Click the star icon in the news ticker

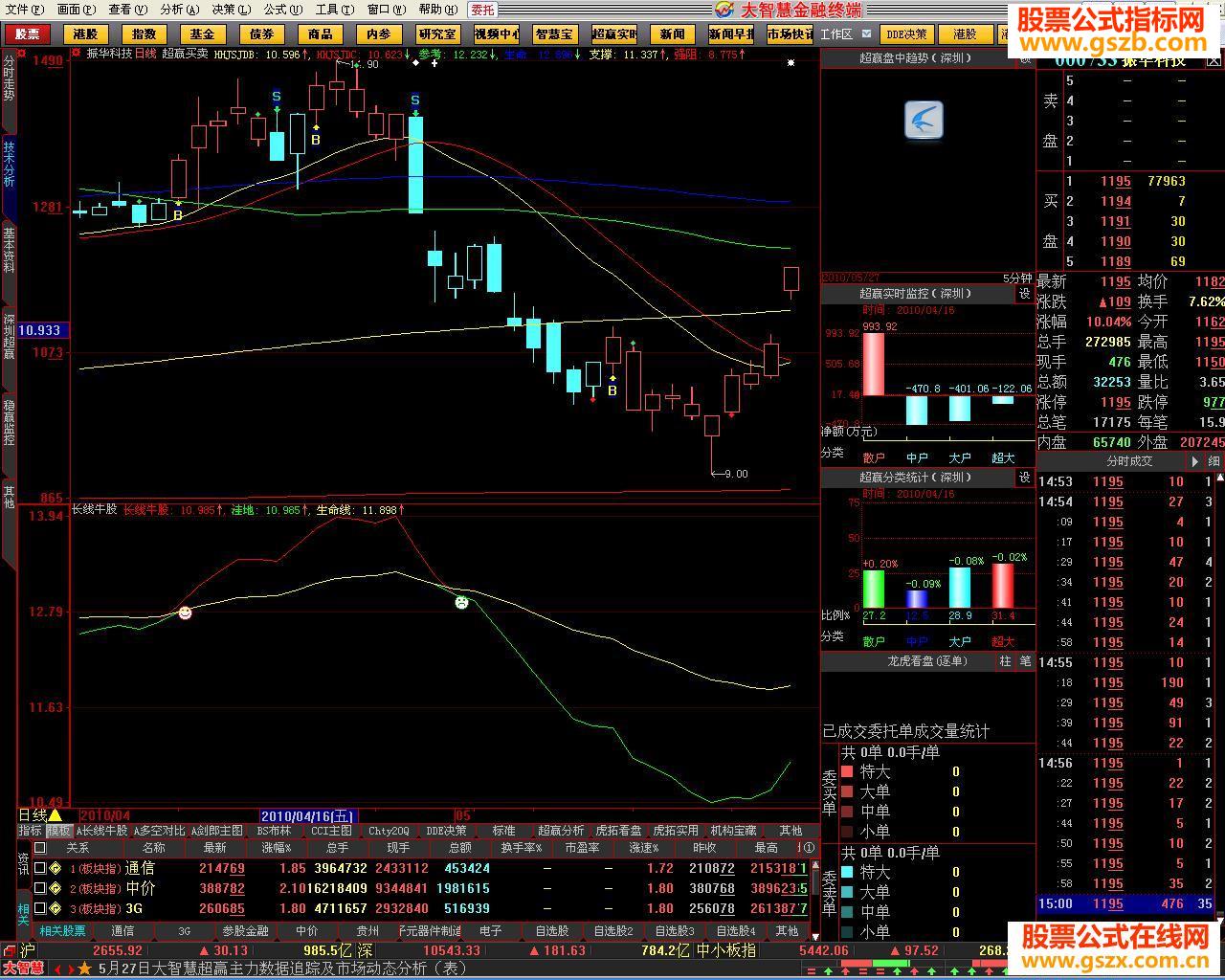pyautogui.click(x=85, y=969)
